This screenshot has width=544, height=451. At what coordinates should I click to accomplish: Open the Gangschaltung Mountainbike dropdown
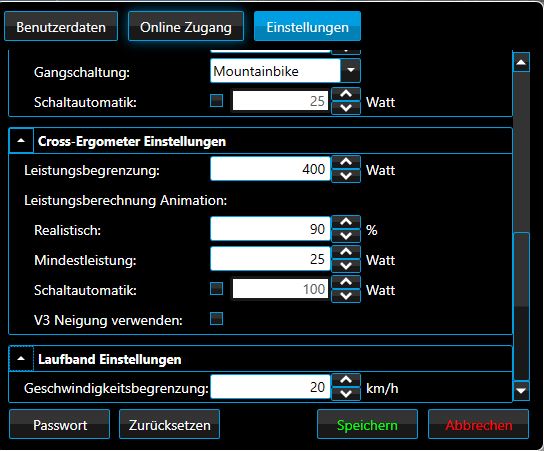pyautogui.click(x=351, y=71)
